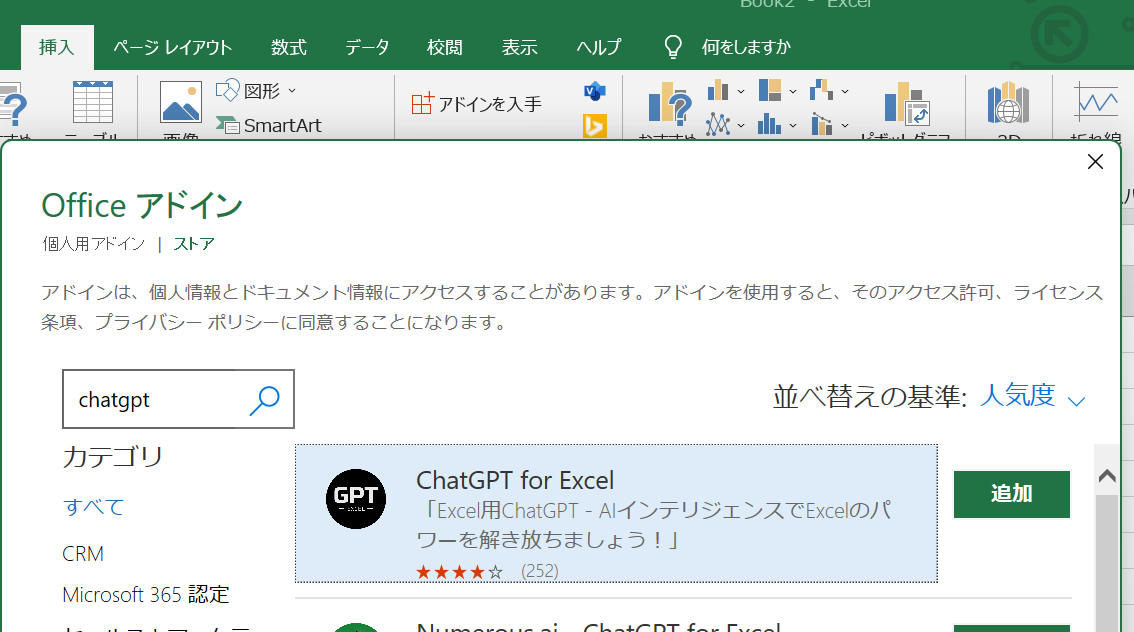The width and height of the screenshot is (1134, 632).
Task: Click the star rating of ChatGPT for Excel
Action: click(x=459, y=572)
